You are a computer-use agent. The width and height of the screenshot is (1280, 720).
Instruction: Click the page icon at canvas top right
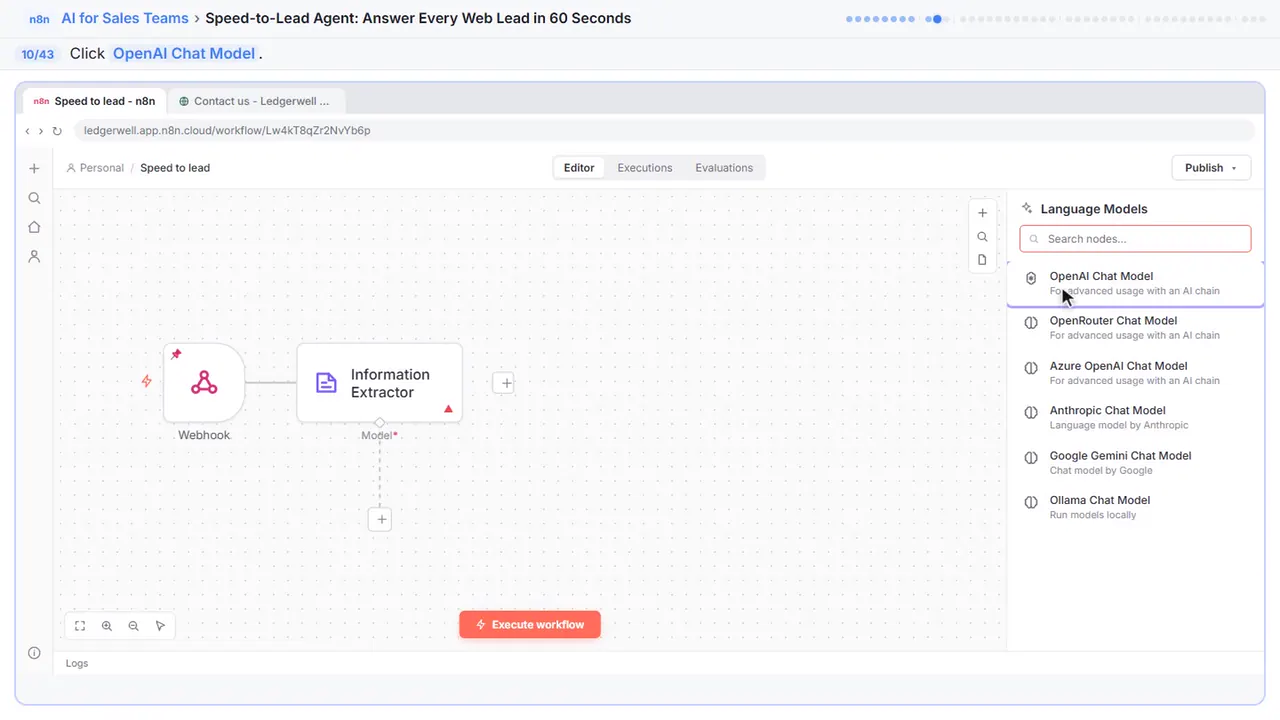tap(982, 260)
